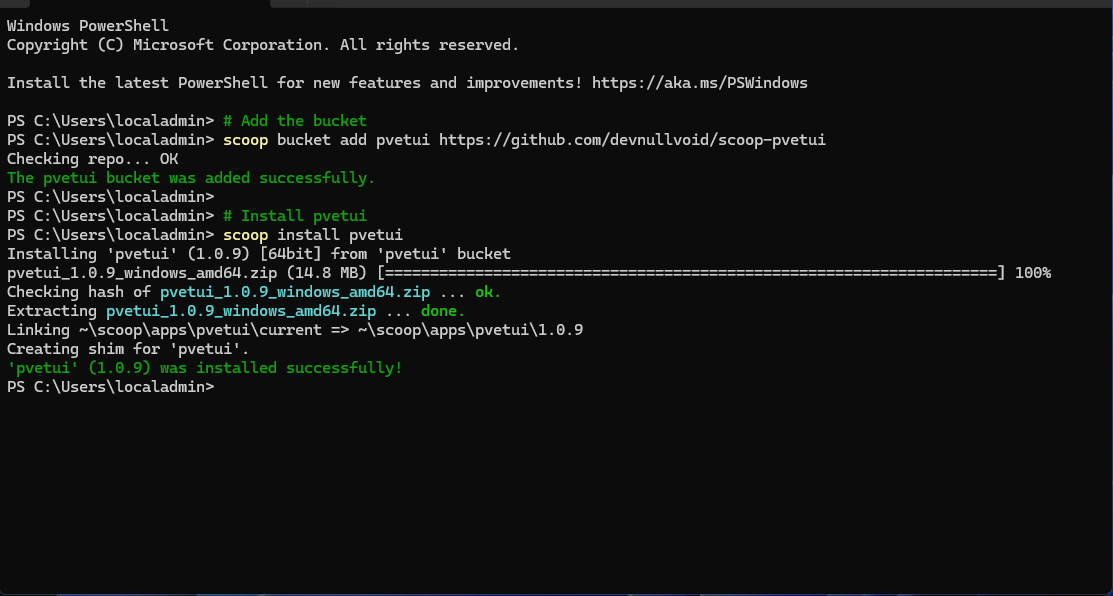Click the zip filename in "Checking hash" line
1113x596 pixels.
(x=295, y=292)
